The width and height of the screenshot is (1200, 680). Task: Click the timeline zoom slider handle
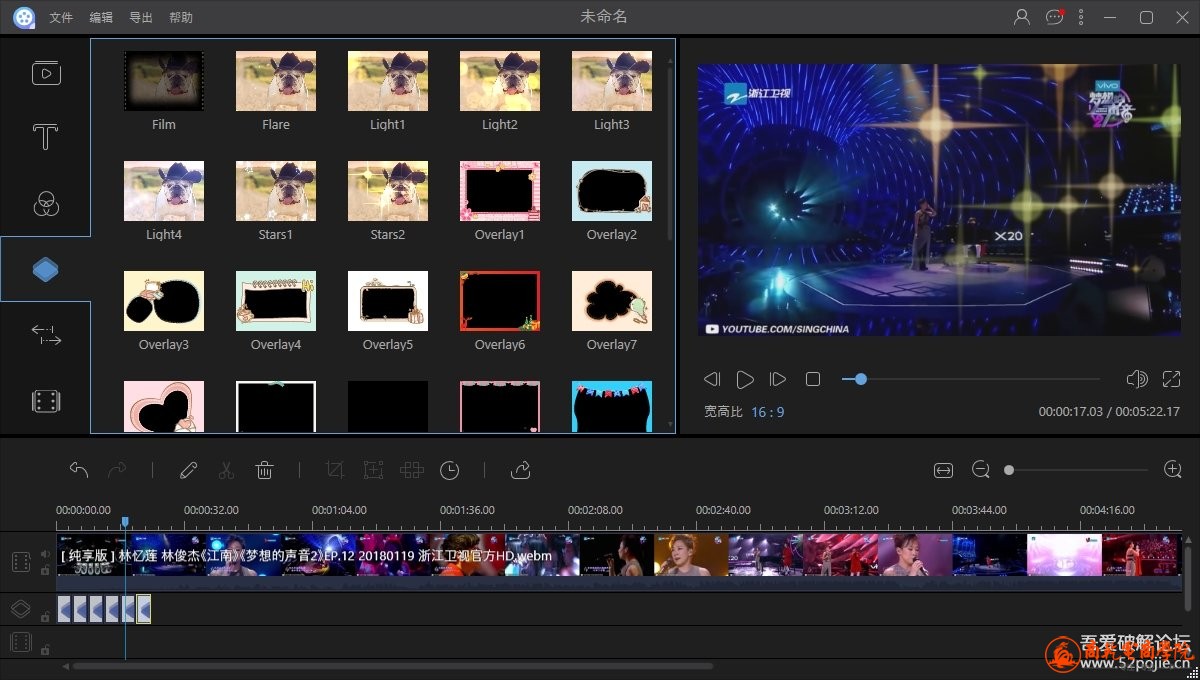1009,470
